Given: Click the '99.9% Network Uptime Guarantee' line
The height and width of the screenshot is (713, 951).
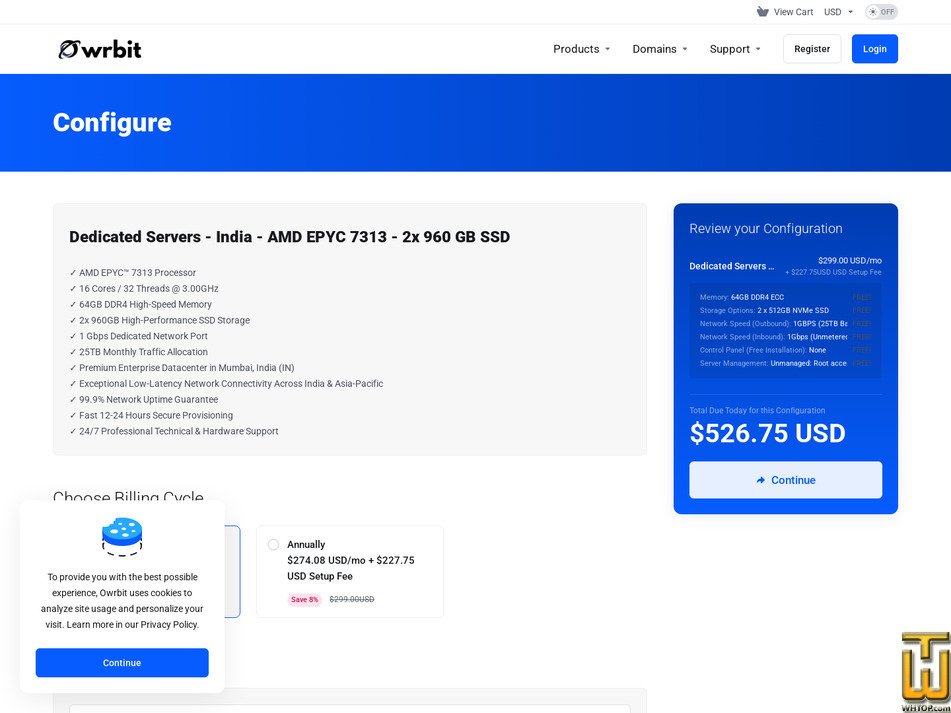Looking at the screenshot, I should coord(144,400).
